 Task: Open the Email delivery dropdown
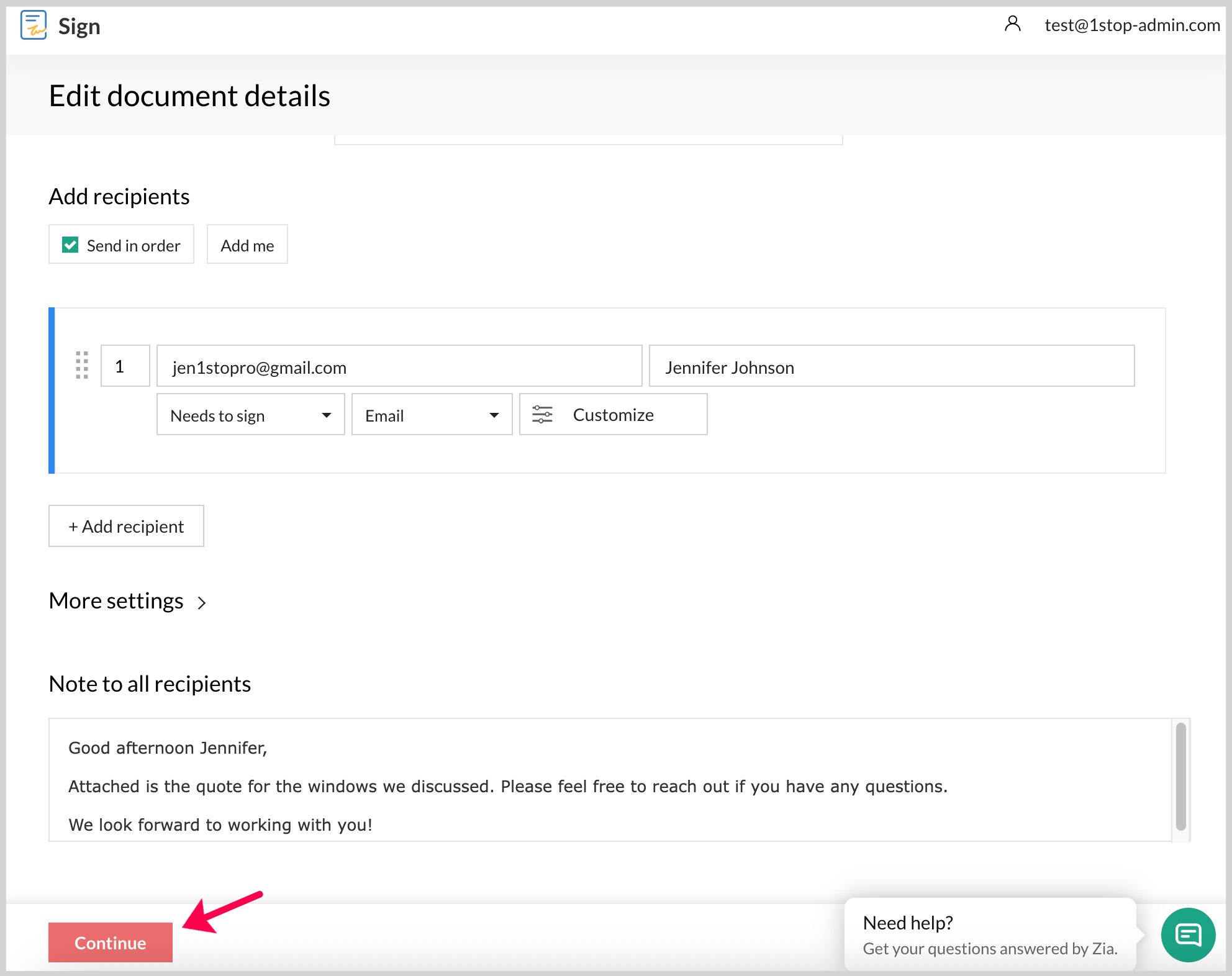point(432,415)
